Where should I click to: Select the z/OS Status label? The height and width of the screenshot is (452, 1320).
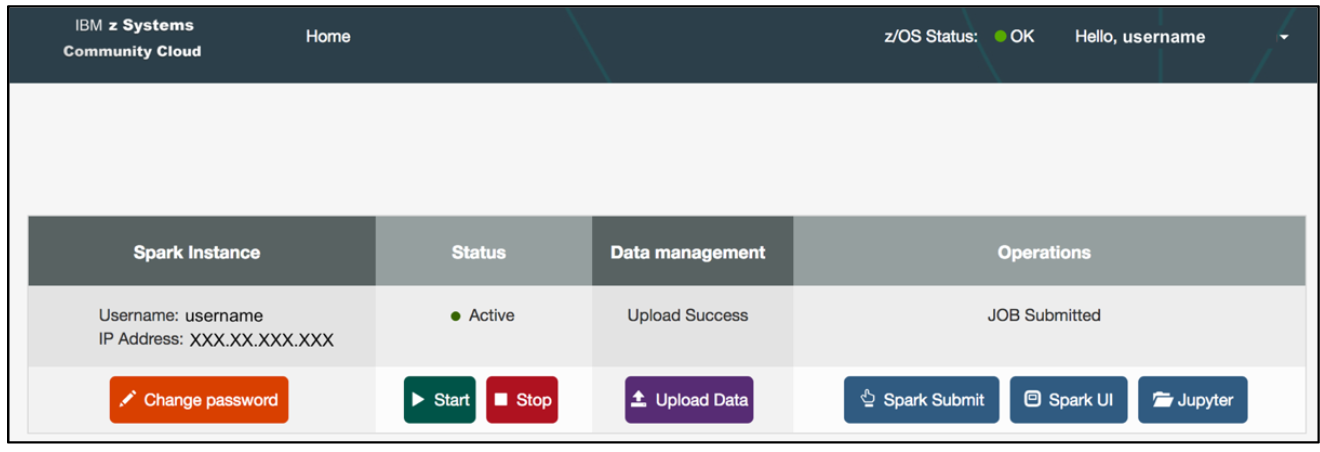[x=931, y=37]
